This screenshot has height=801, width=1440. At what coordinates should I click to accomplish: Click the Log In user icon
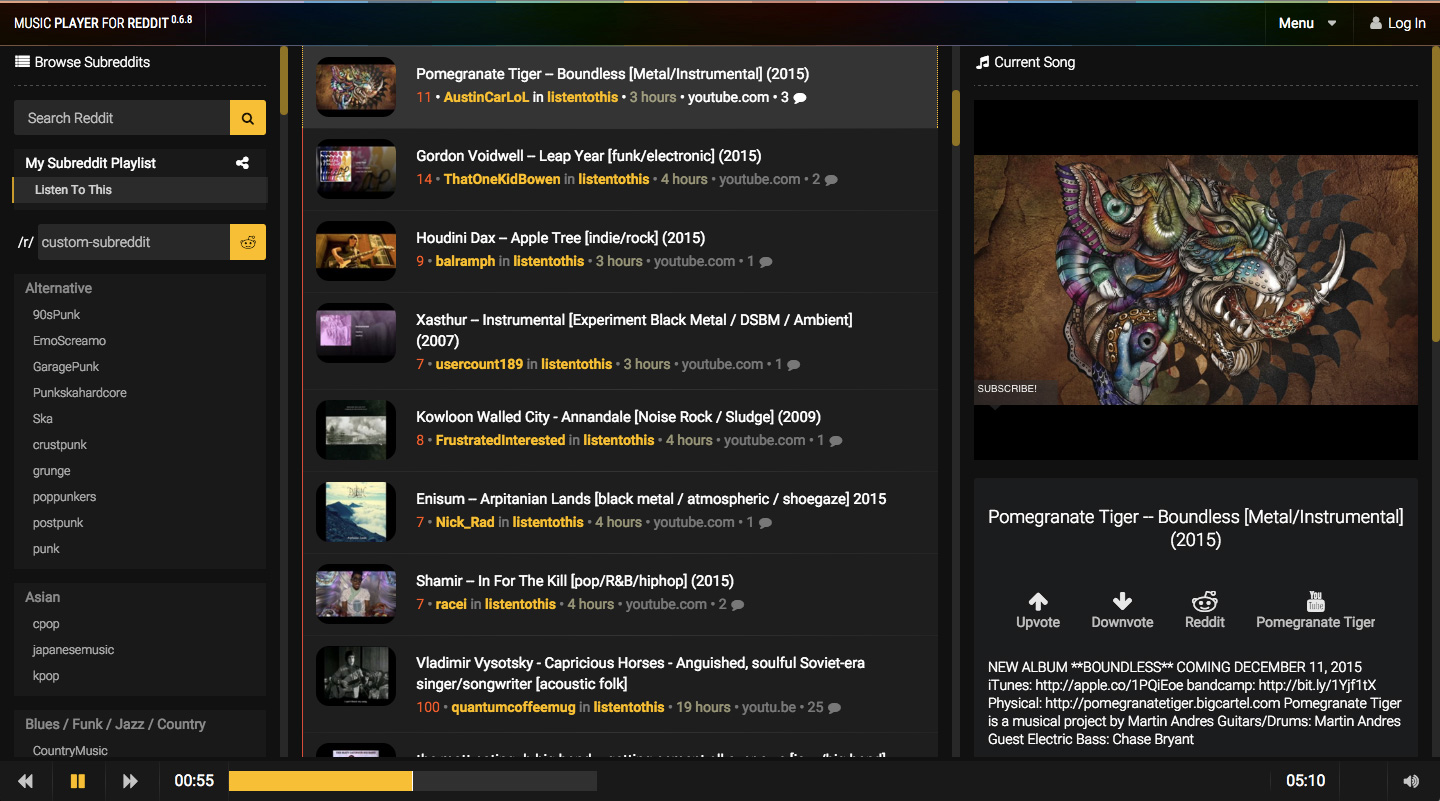tap(1376, 23)
